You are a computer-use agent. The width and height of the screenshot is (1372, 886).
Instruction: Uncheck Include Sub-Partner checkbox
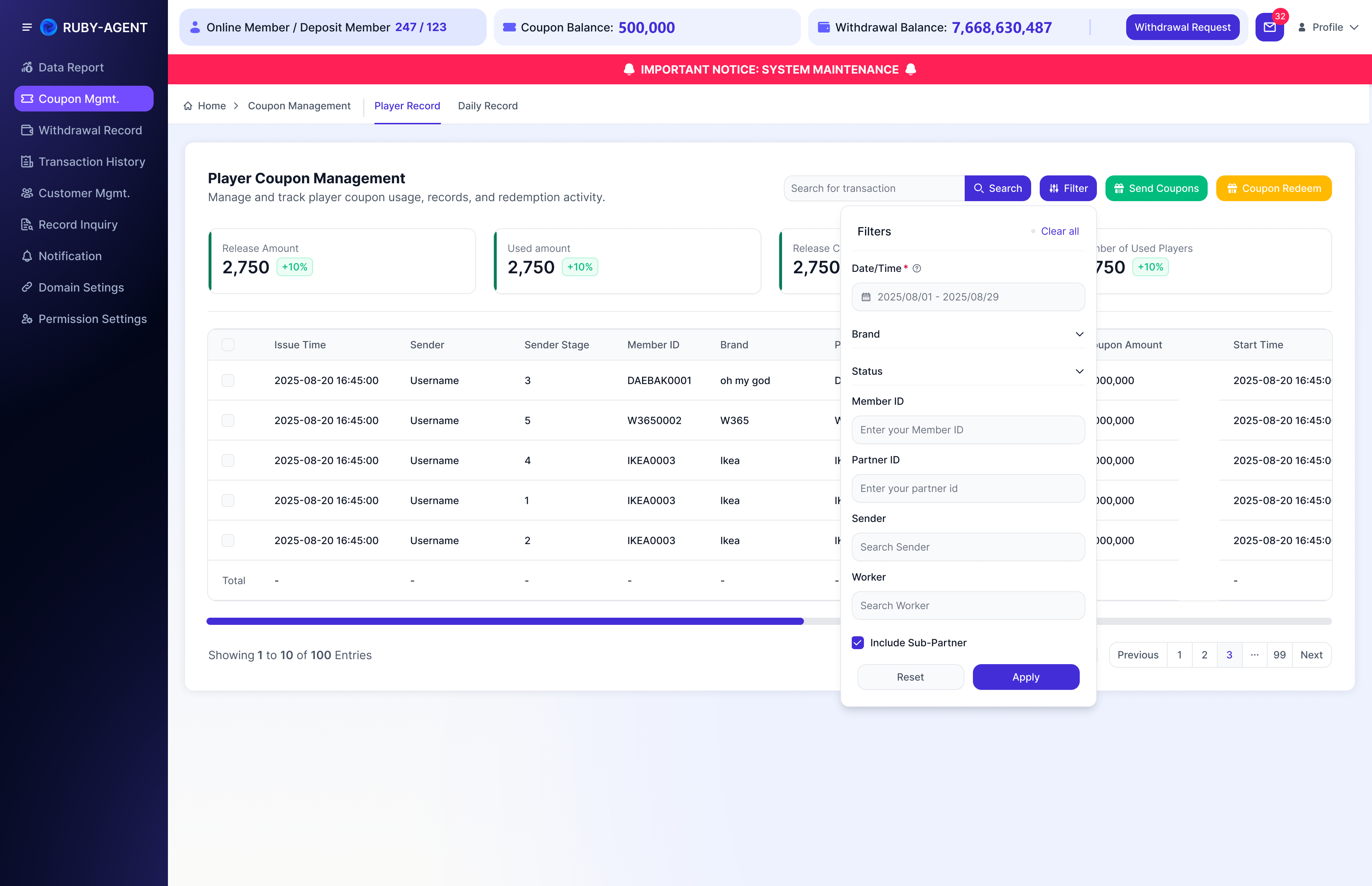click(x=858, y=643)
